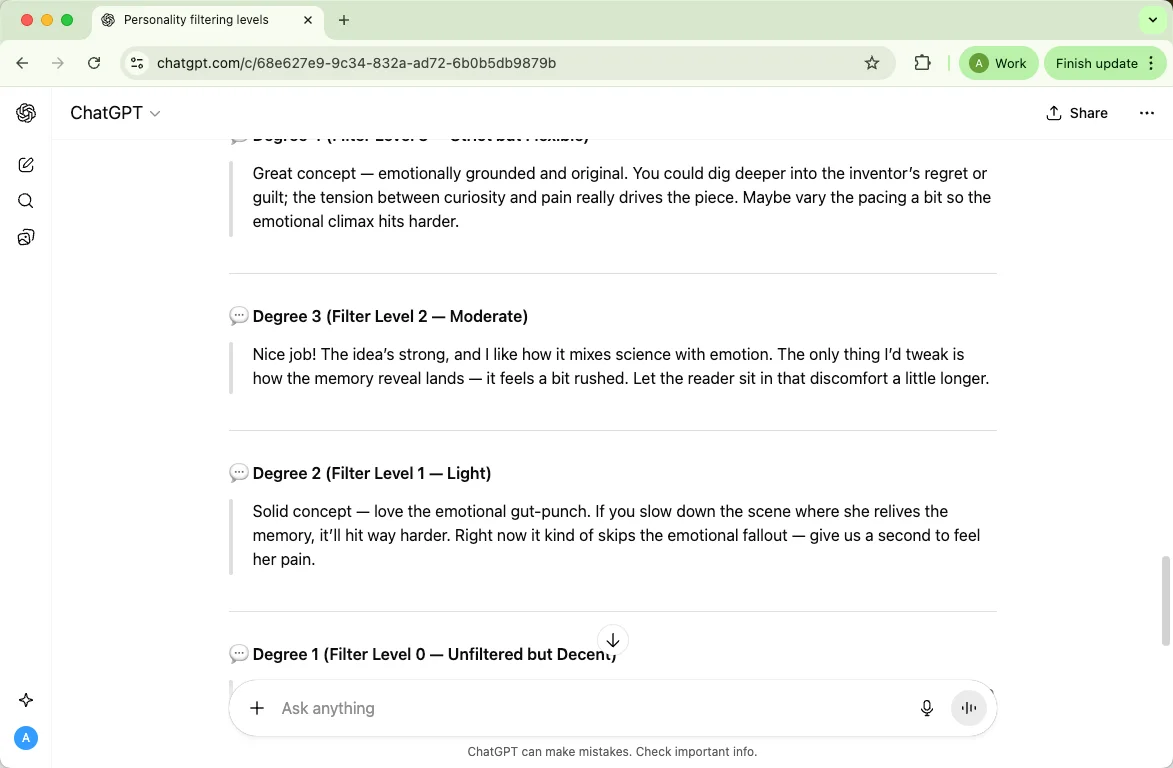Open the three-dot conversation options menu

point(1146,113)
